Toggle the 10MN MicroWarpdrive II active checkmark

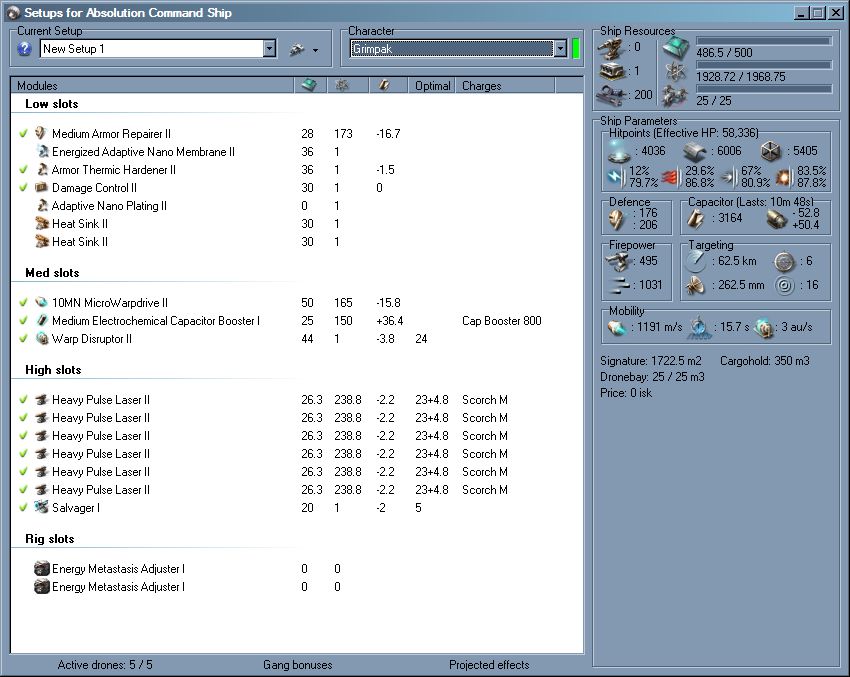pyautogui.click(x=23, y=302)
